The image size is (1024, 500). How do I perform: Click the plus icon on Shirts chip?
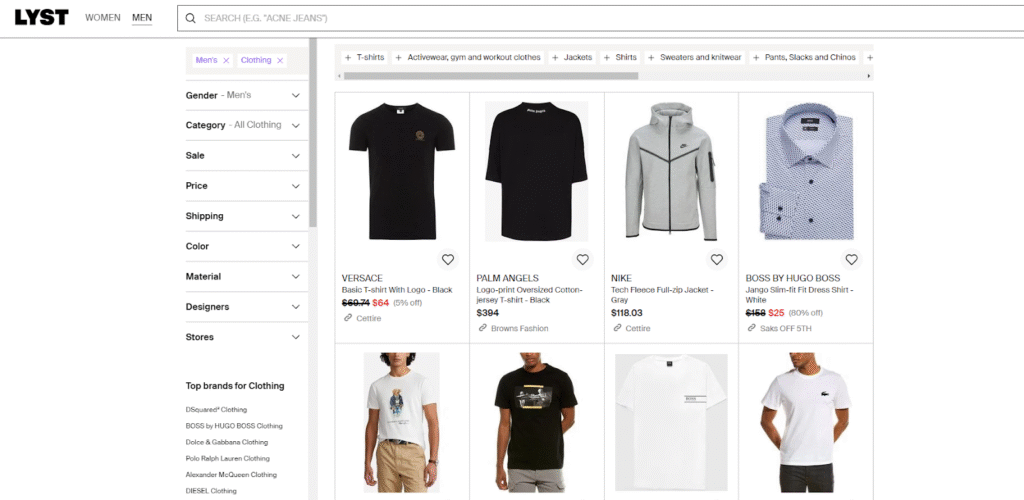tap(607, 57)
